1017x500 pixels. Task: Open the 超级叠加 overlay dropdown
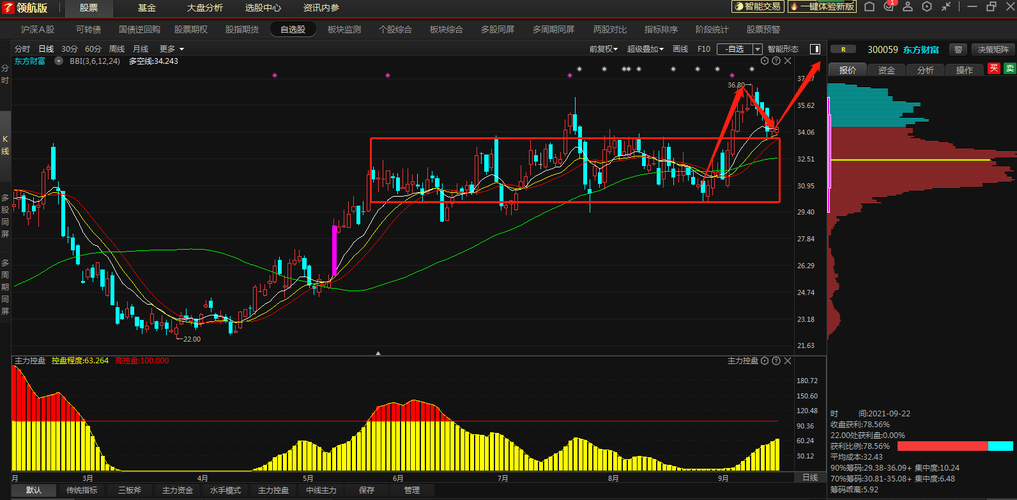click(x=645, y=49)
